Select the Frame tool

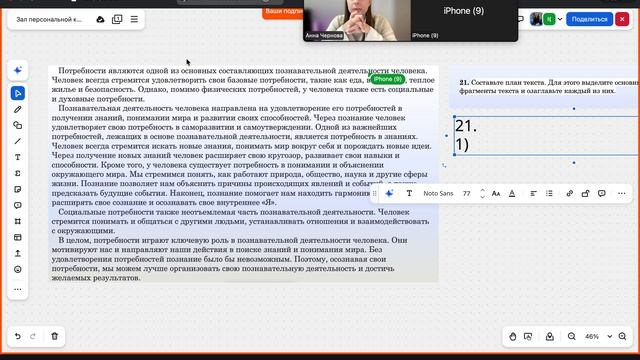tap(18, 221)
